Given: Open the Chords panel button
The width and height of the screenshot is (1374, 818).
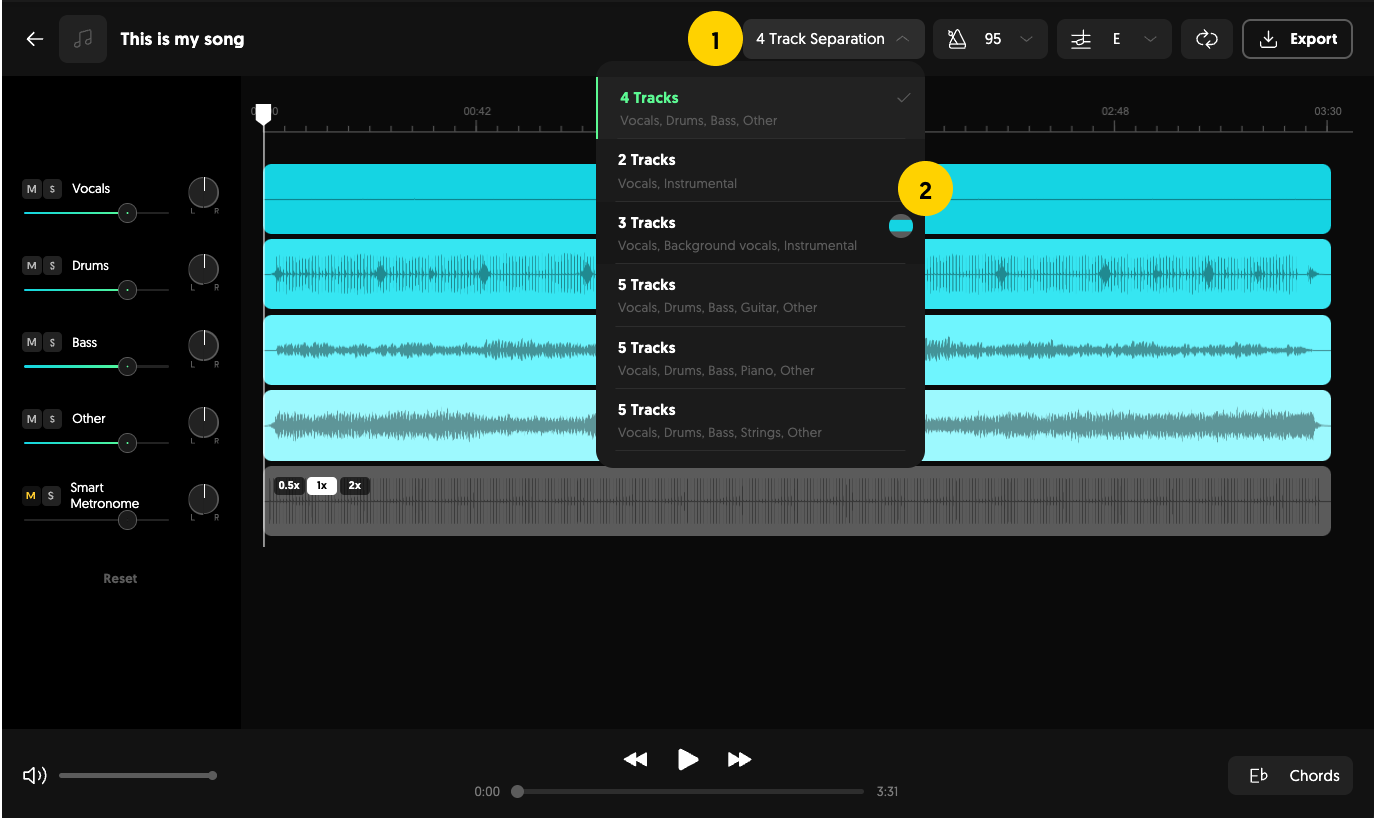Looking at the screenshot, I should coord(1290,776).
